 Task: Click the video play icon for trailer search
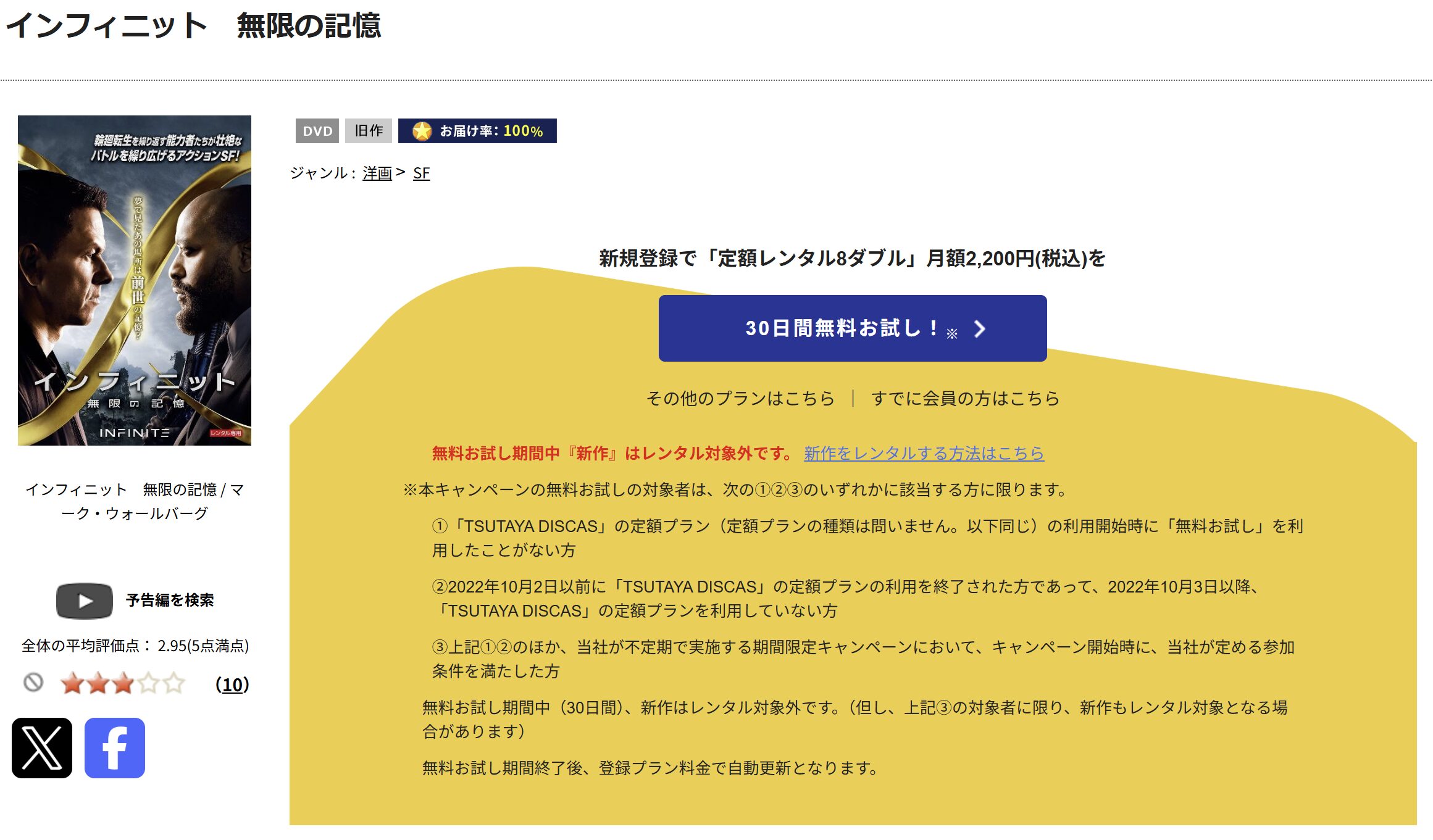coord(85,601)
